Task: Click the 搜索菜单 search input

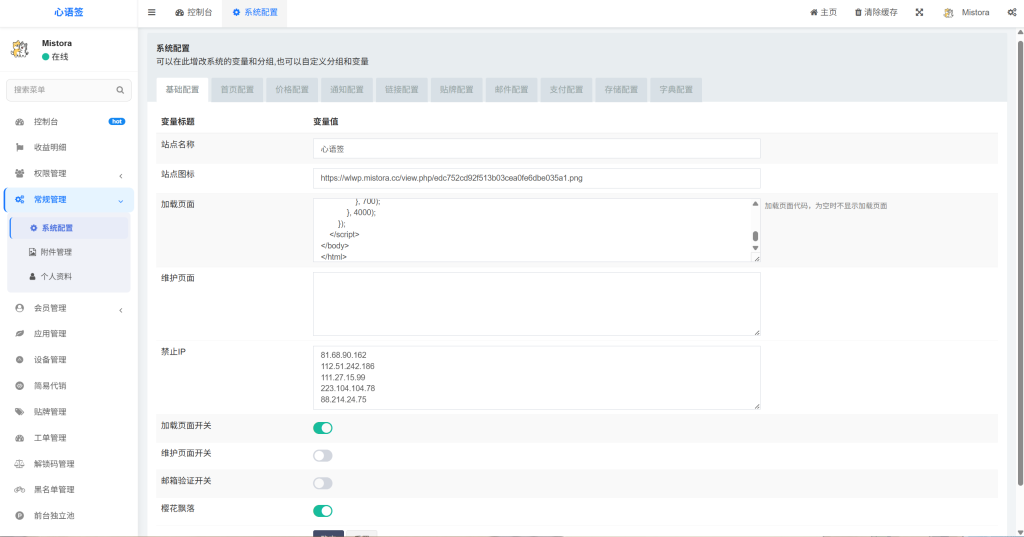Action: [69, 90]
